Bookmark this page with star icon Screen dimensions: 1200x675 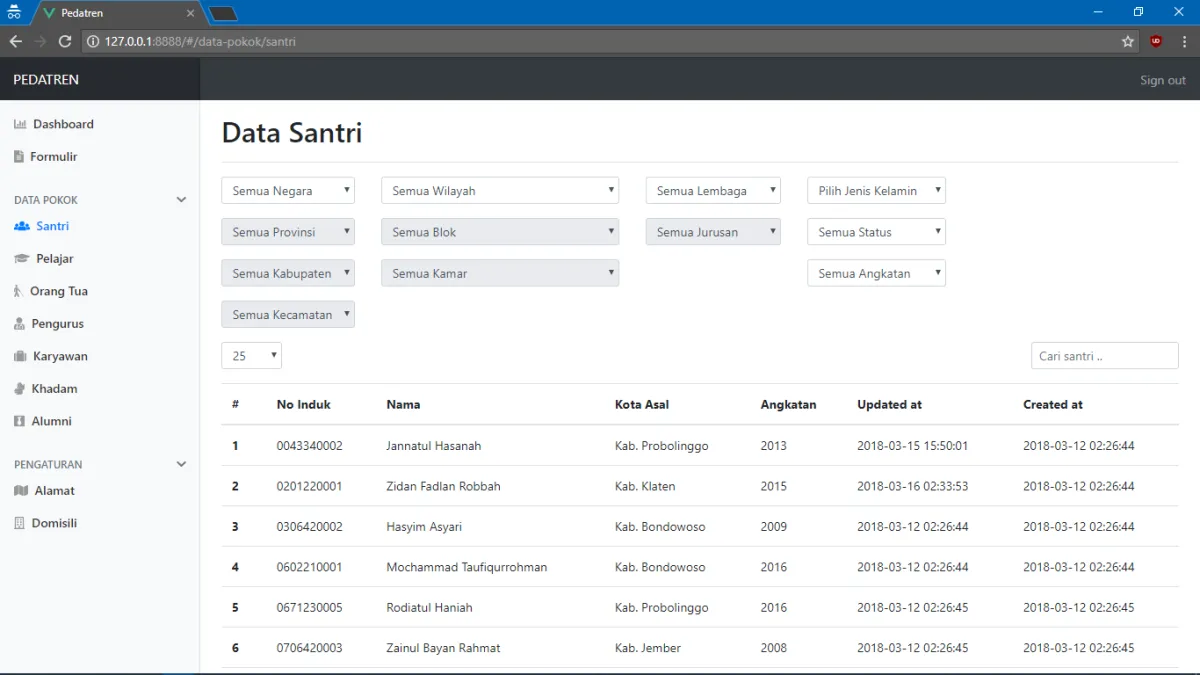[1128, 41]
